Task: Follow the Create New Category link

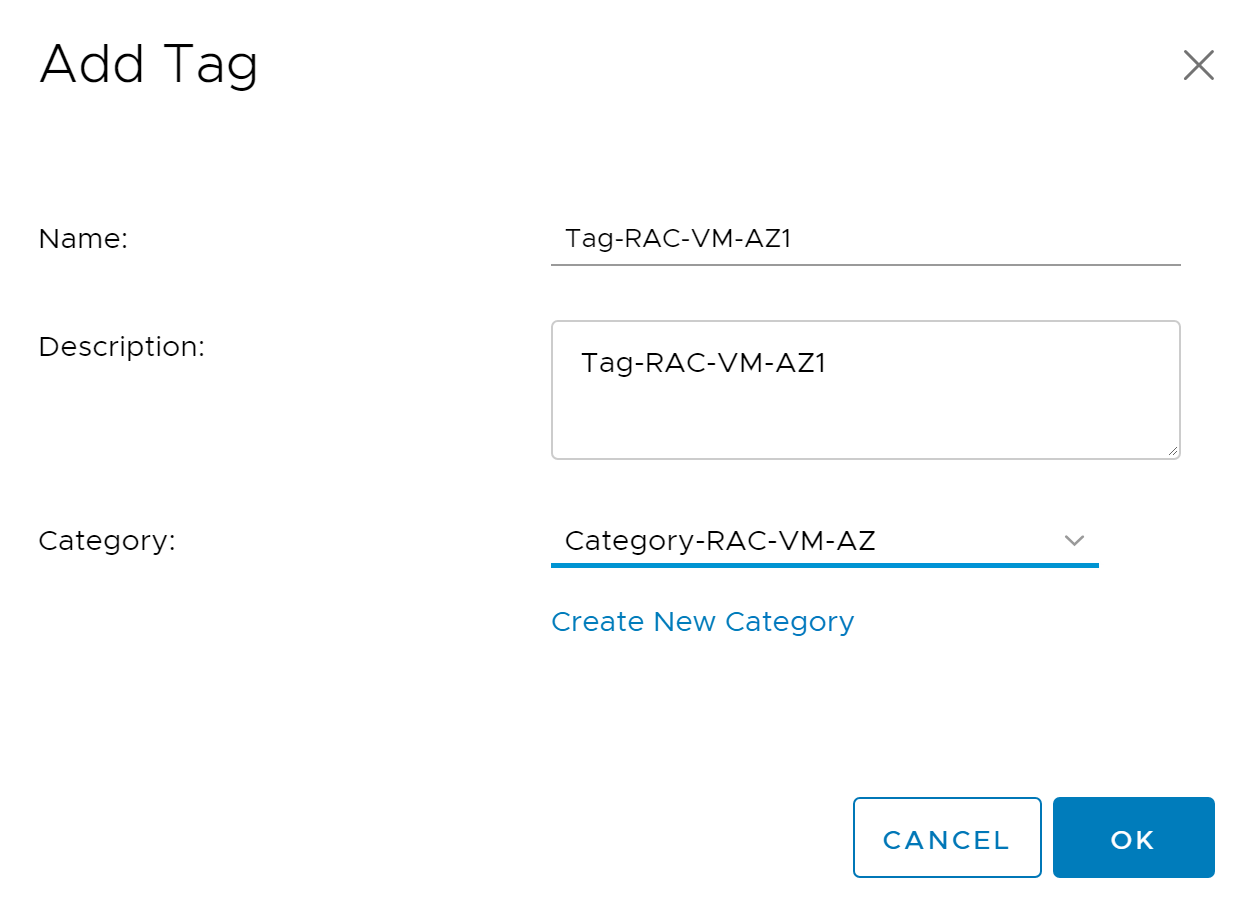Action: (702, 622)
